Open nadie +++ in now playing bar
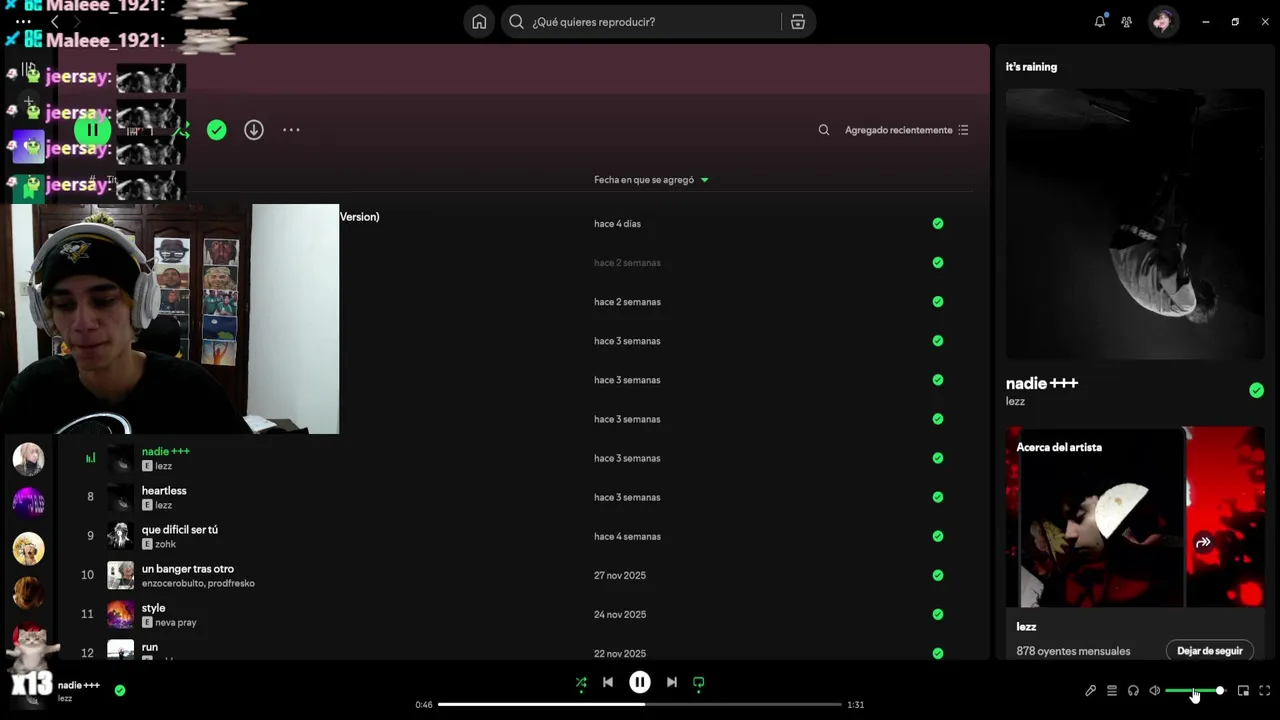The image size is (1280, 720). pyautogui.click(x=79, y=685)
